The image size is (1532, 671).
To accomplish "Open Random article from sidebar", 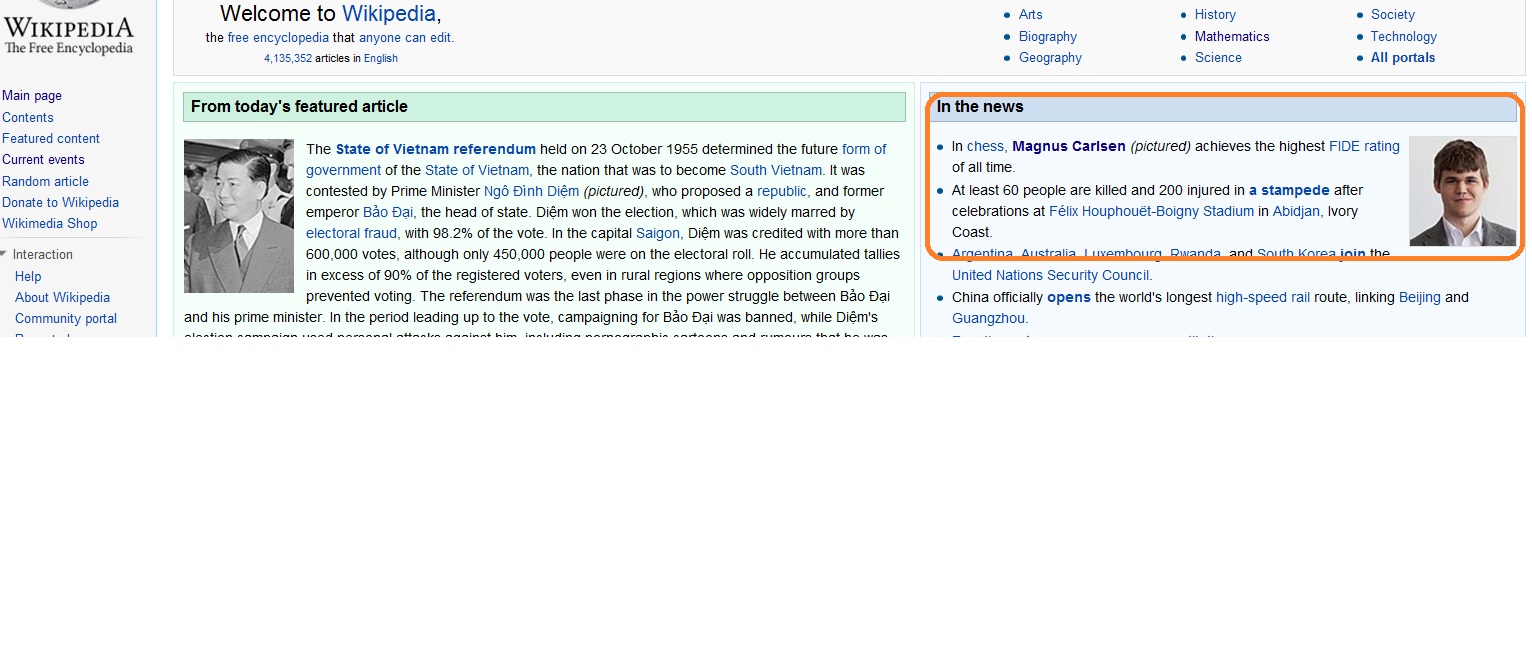I will coord(45,181).
